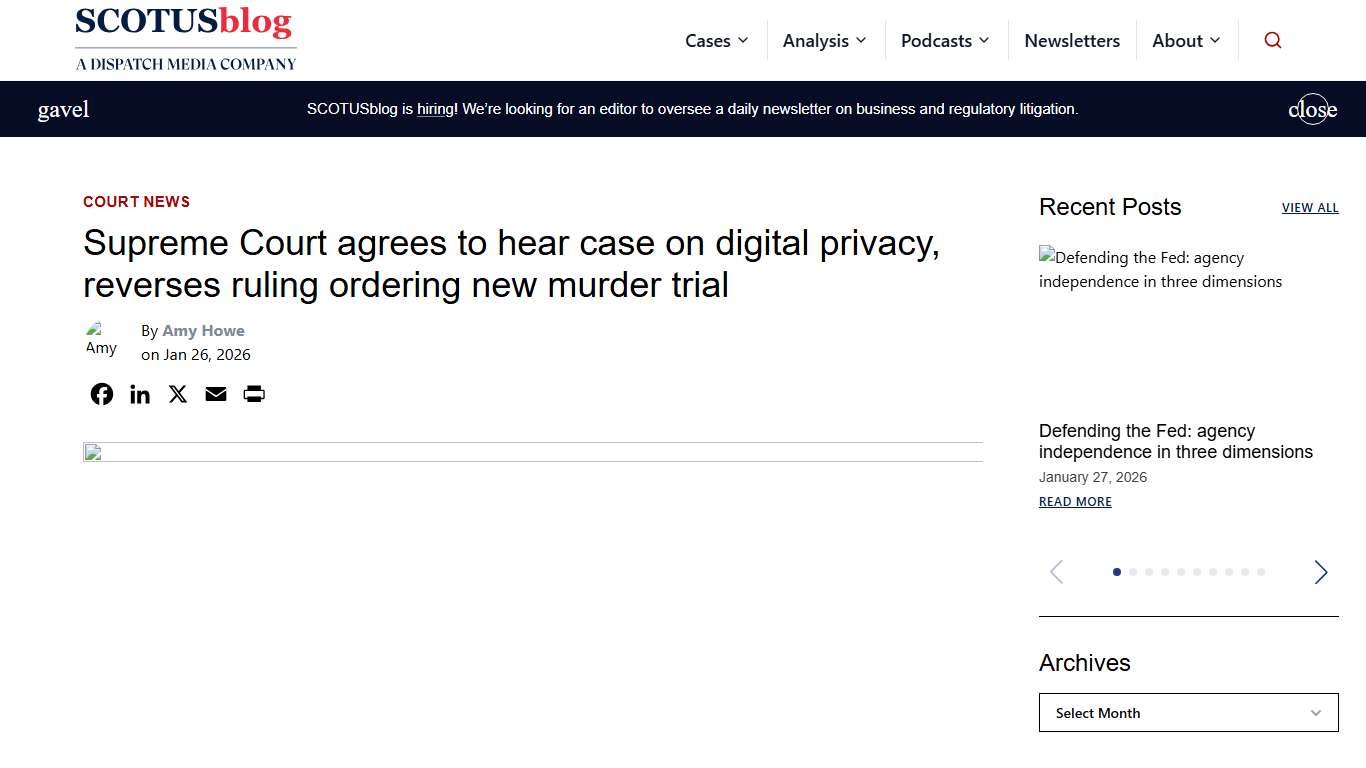Open the Newsletters menu item
1366x768 pixels.
click(x=1072, y=40)
